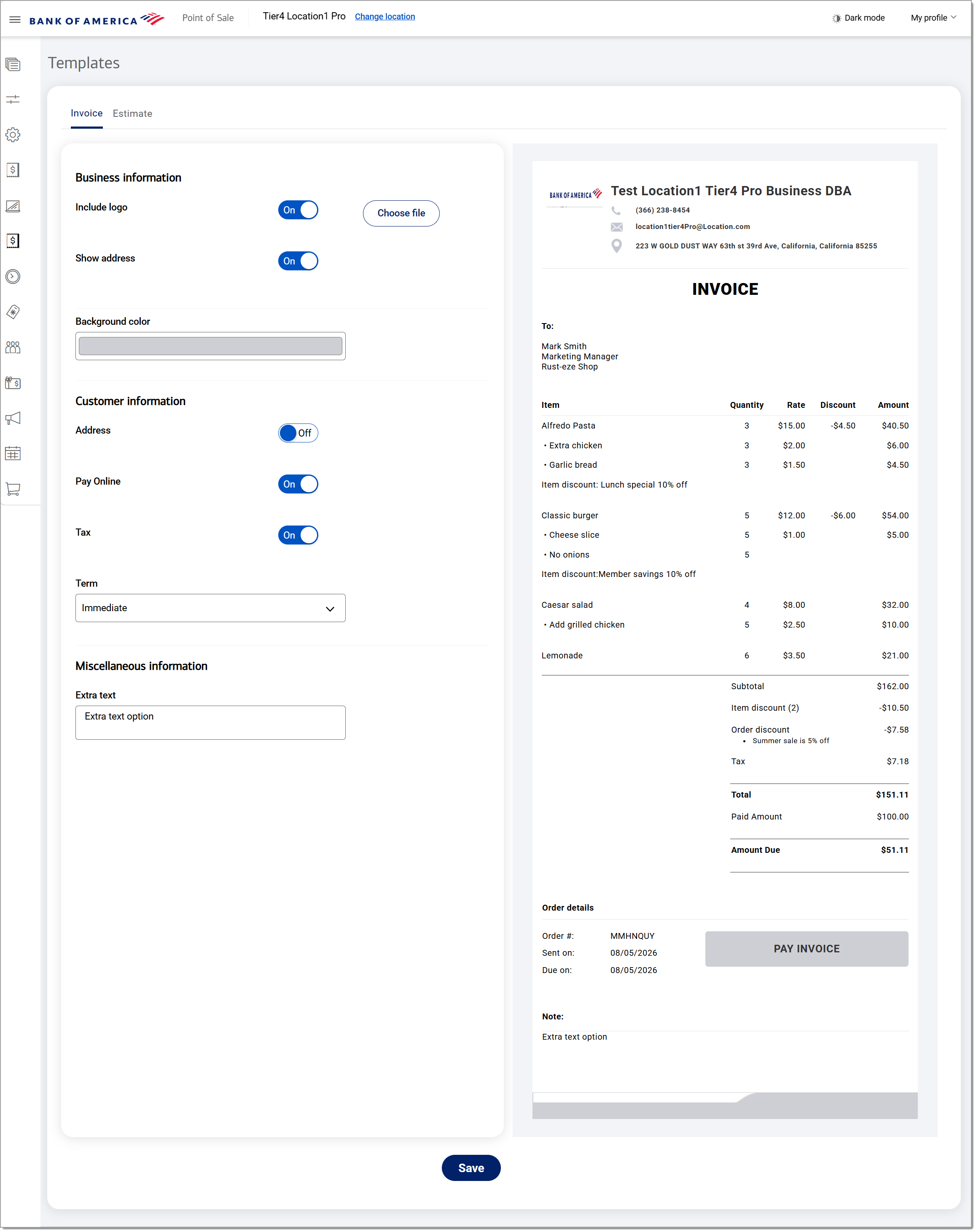Enable Dark mode

point(858,18)
